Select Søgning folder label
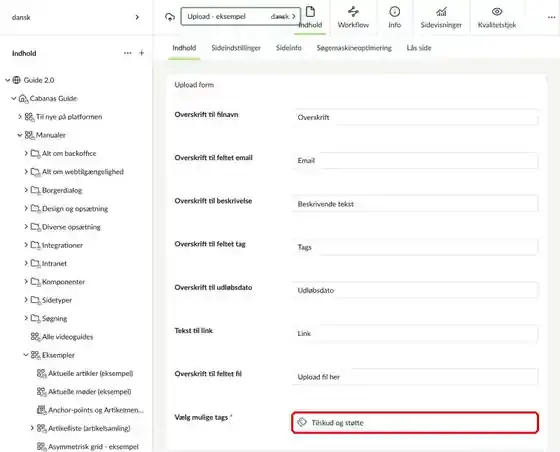The height and width of the screenshot is (452, 560). coord(55,318)
